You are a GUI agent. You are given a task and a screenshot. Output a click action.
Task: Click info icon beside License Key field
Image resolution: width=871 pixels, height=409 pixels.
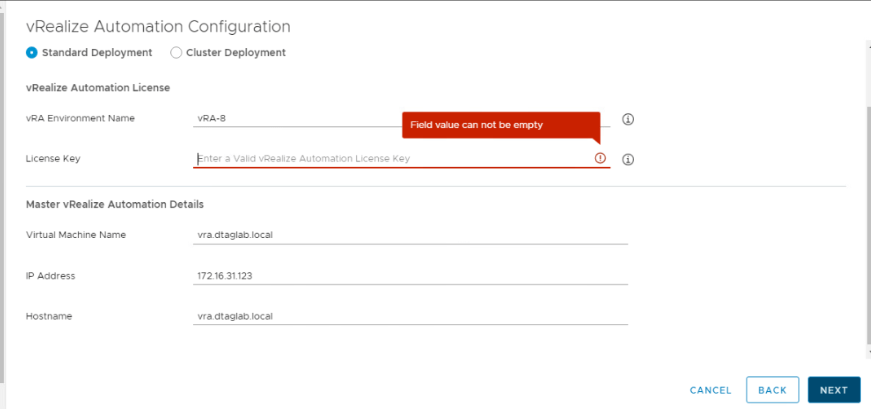tap(628, 159)
